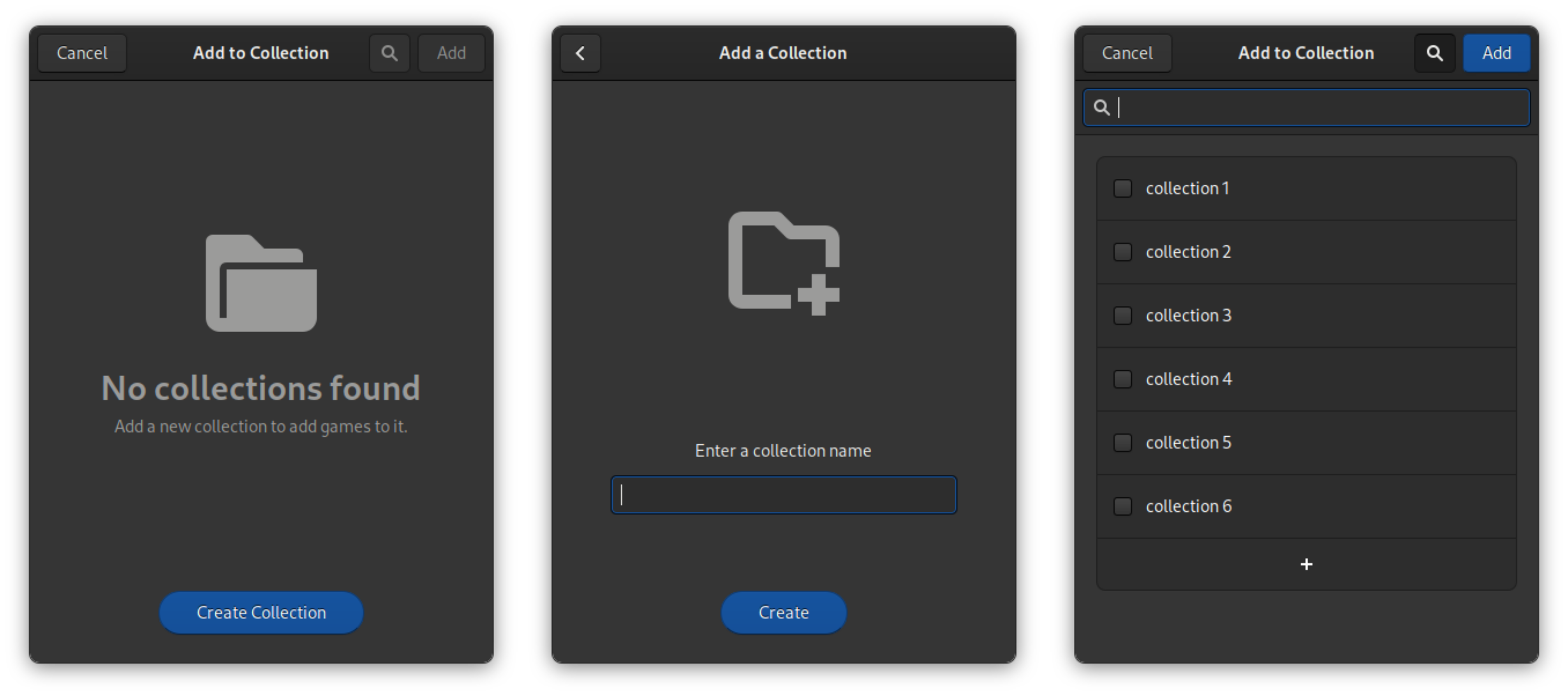This screenshot has height=696, width=1568.
Task: Click the folder icon in empty state
Action: pyautogui.click(x=260, y=289)
